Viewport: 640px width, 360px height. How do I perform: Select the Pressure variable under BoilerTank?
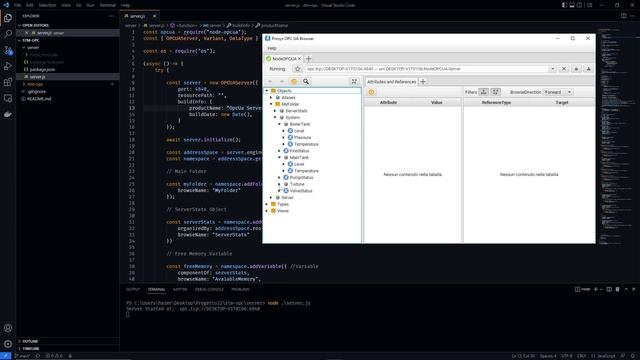pyautogui.click(x=302, y=138)
